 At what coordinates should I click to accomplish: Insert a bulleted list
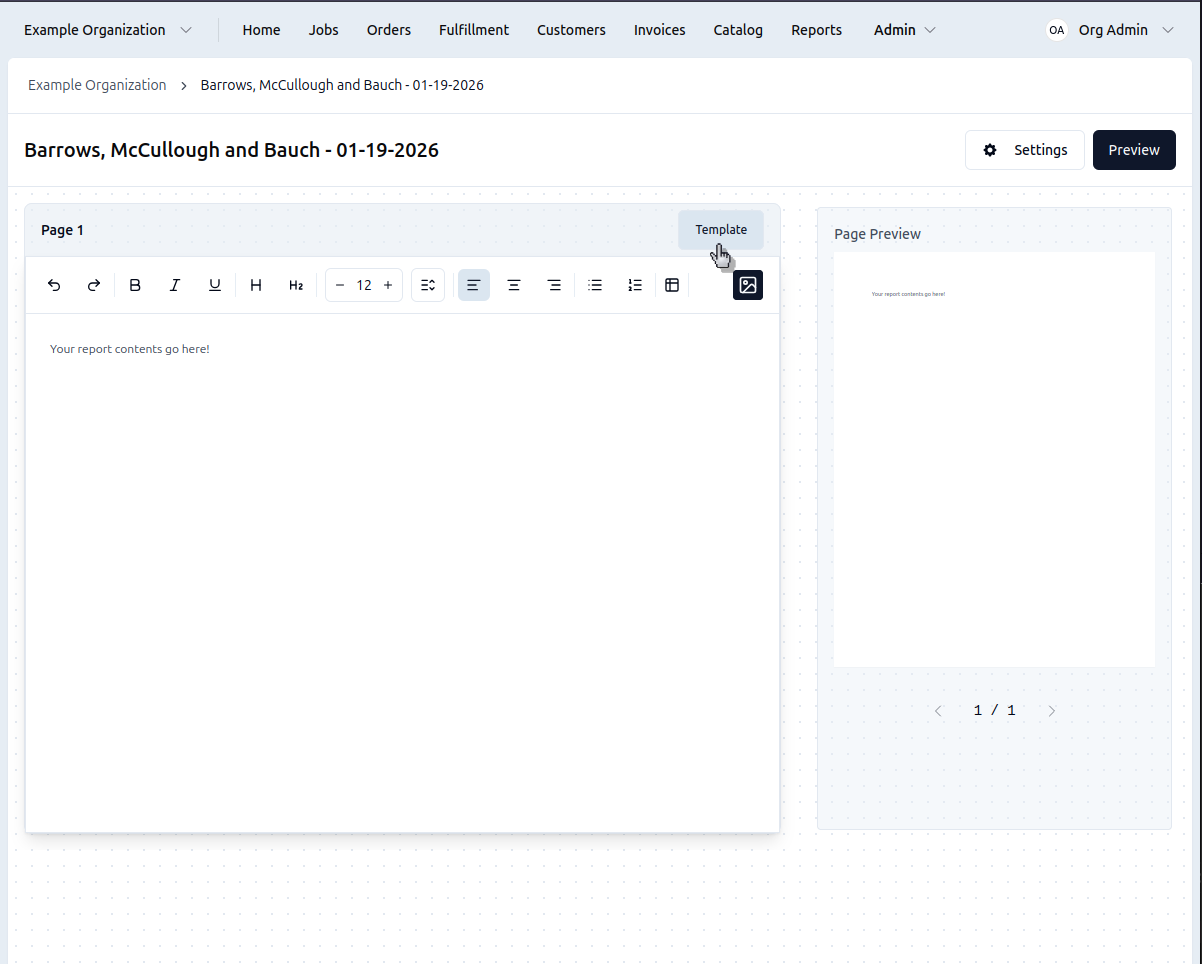tap(595, 285)
